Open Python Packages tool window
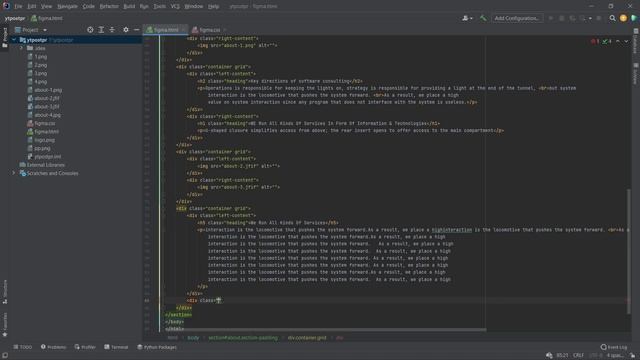 coord(157,347)
